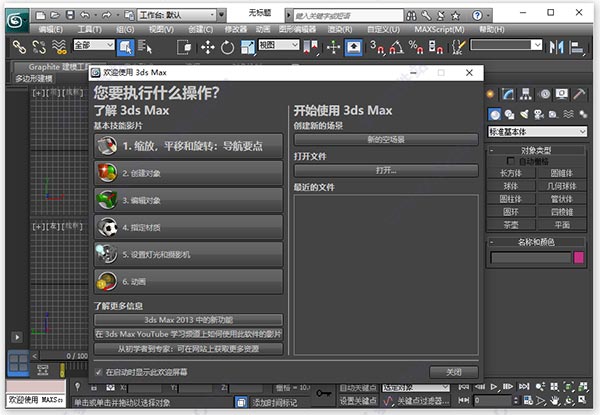Select the Lights category icon

(524, 114)
